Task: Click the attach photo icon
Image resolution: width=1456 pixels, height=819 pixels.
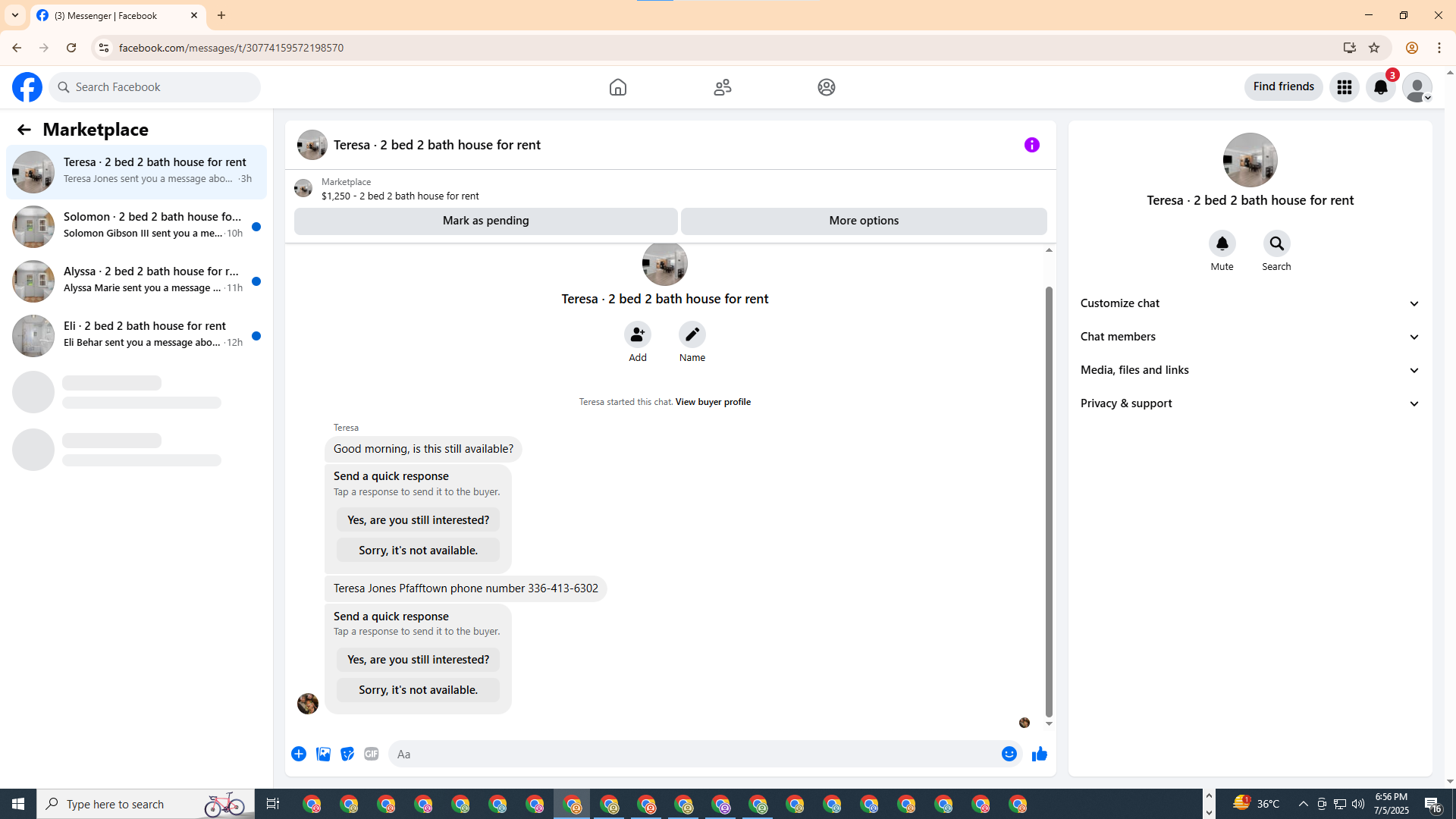Action: (323, 754)
